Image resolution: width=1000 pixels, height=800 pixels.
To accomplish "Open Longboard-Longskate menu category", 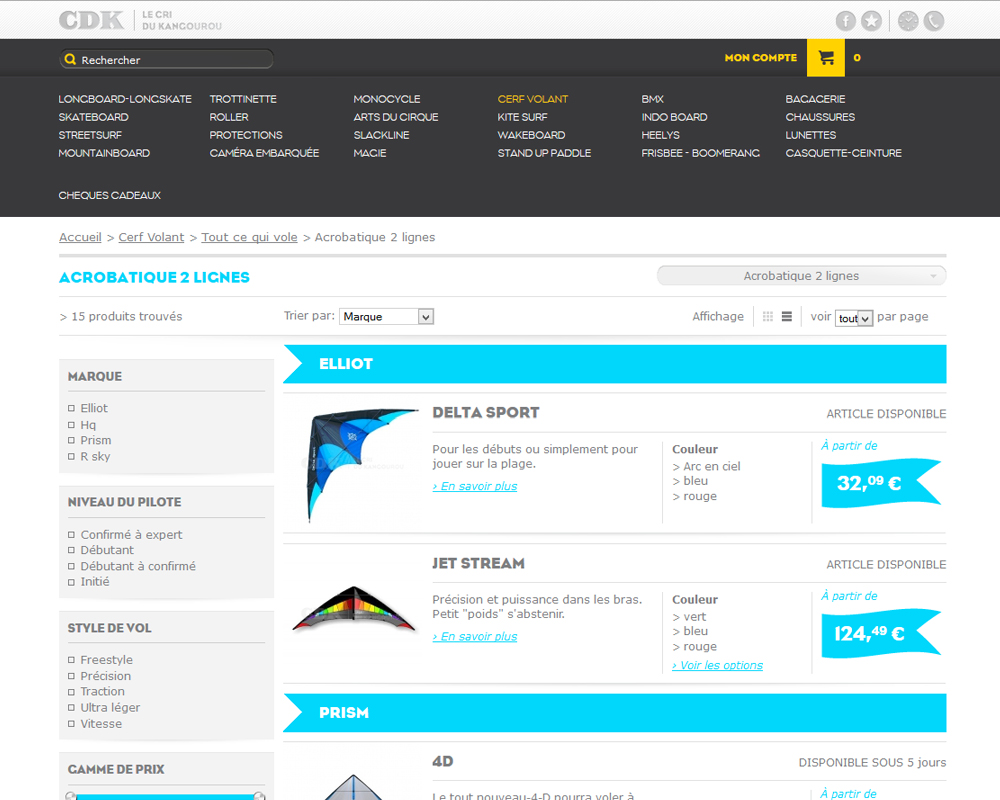I will 125,99.
